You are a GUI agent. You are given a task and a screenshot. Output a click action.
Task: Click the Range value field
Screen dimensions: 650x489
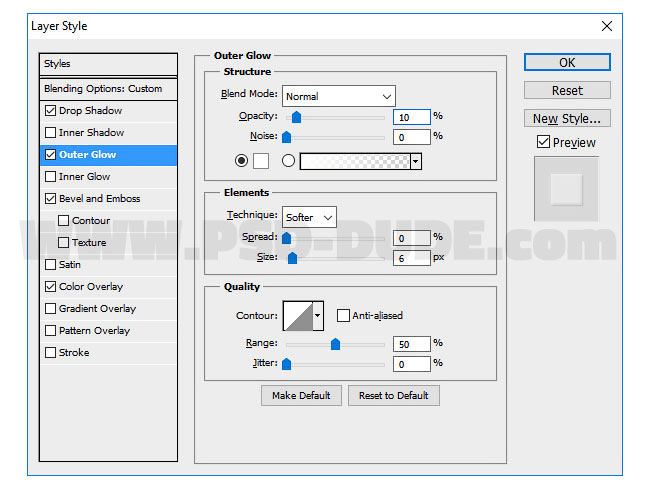tap(412, 344)
